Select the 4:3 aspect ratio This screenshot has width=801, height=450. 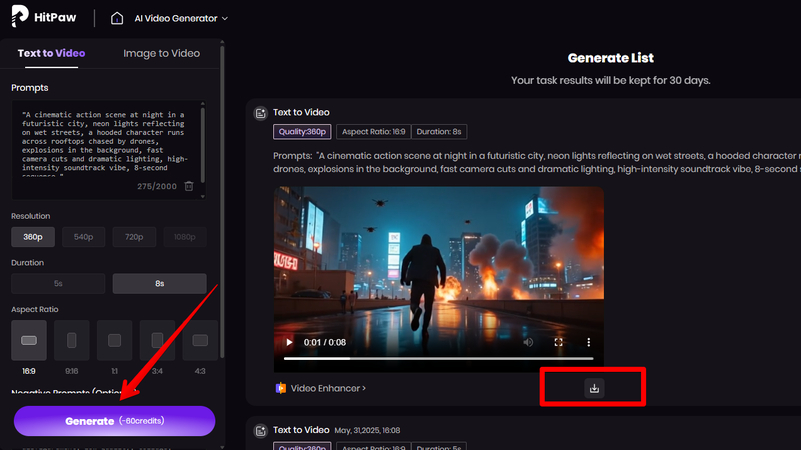tap(200, 341)
